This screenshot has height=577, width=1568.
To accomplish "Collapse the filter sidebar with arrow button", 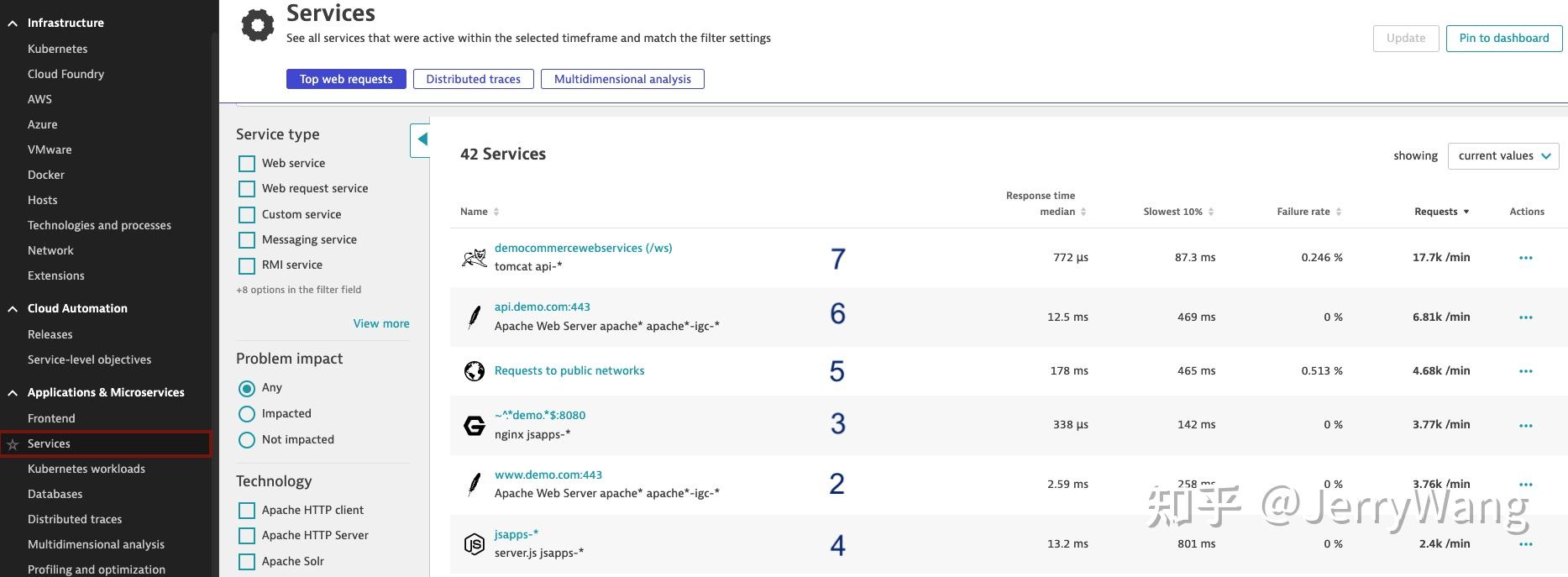I will (x=422, y=139).
